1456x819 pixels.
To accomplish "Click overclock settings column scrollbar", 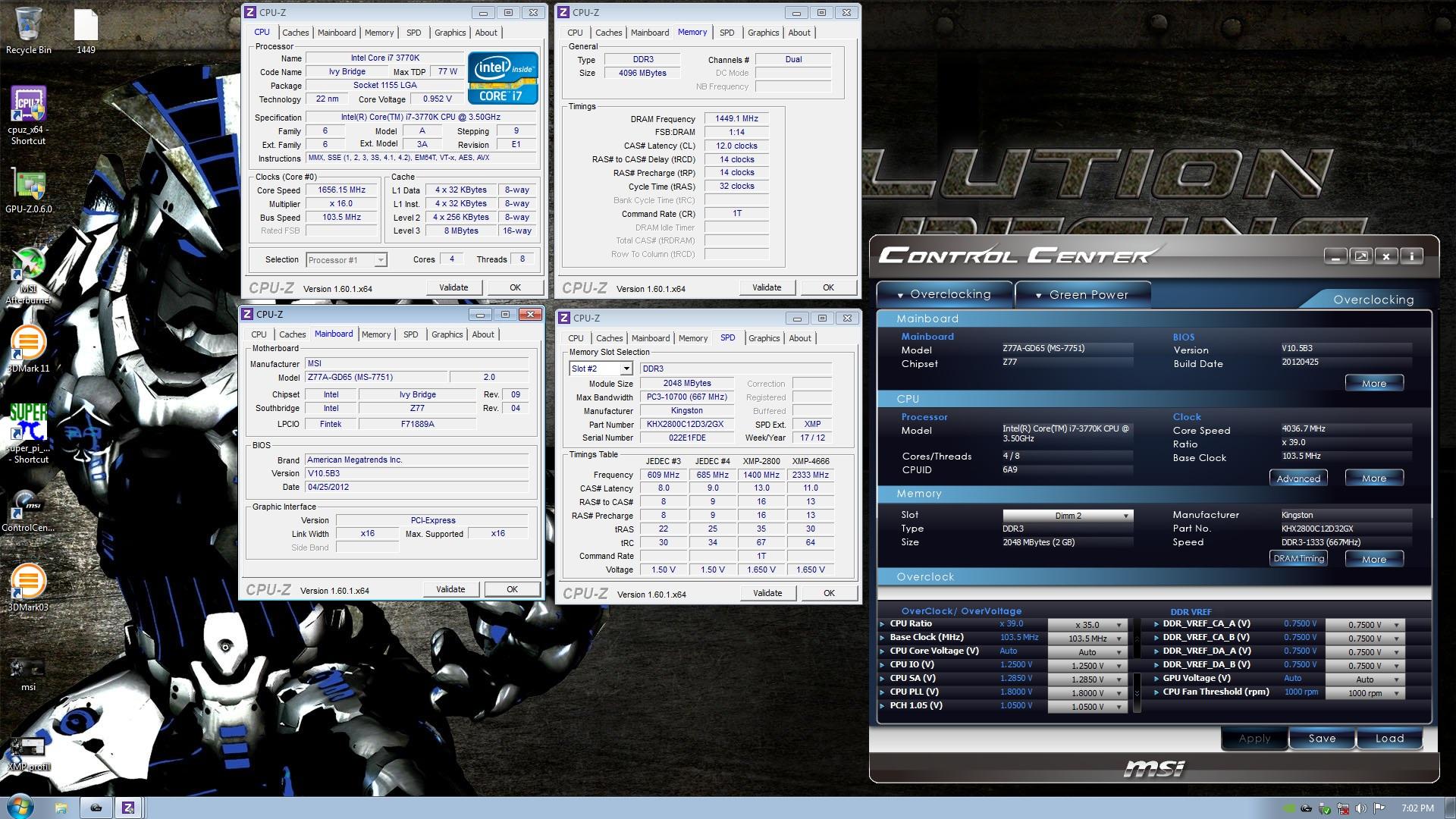I will point(1137,666).
